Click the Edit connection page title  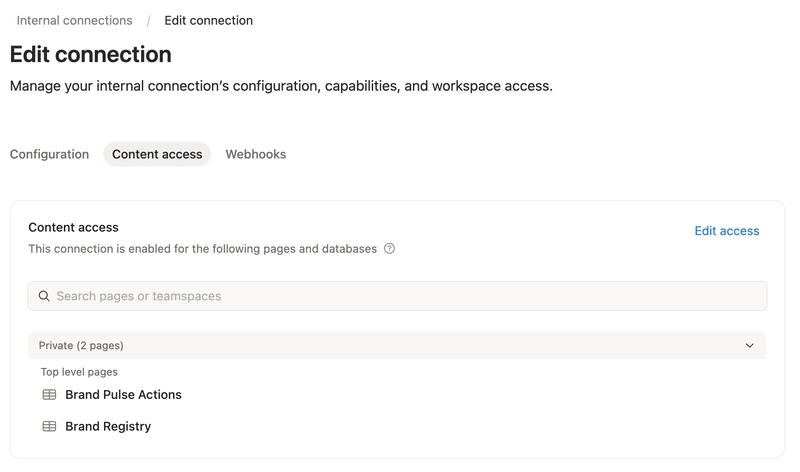point(91,54)
